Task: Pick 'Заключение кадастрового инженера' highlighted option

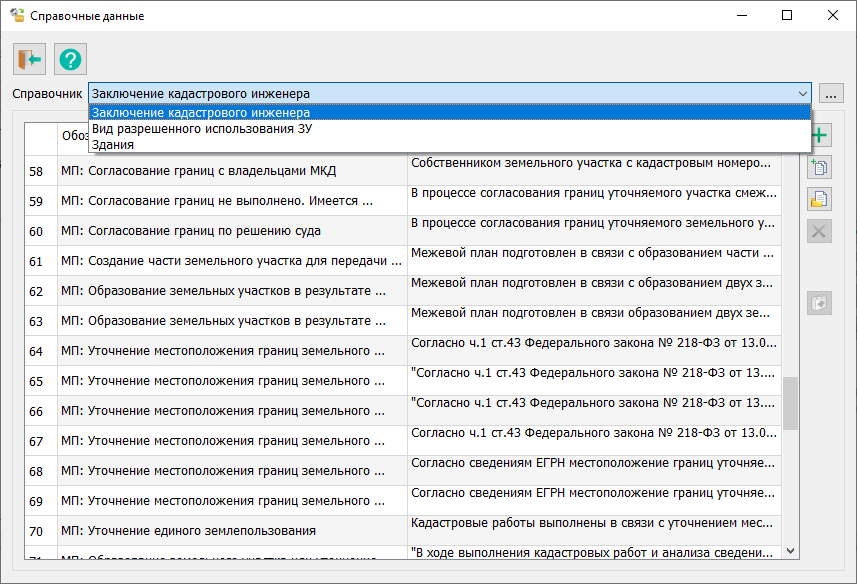Action: coord(200,113)
